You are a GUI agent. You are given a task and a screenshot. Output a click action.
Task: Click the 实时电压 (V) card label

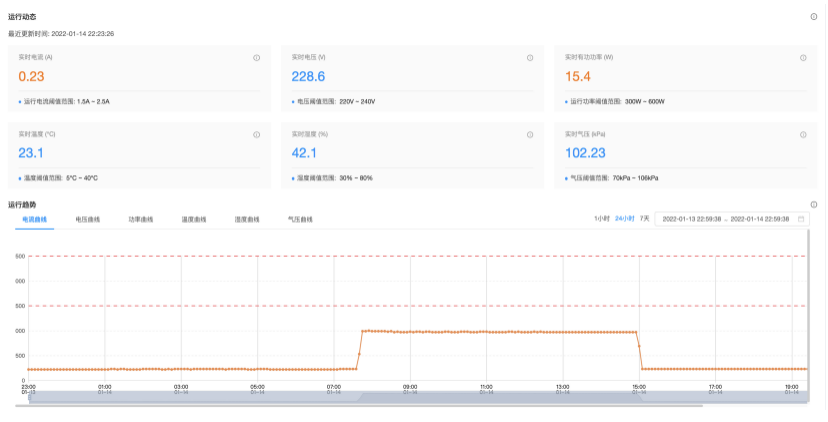(x=308, y=57)
